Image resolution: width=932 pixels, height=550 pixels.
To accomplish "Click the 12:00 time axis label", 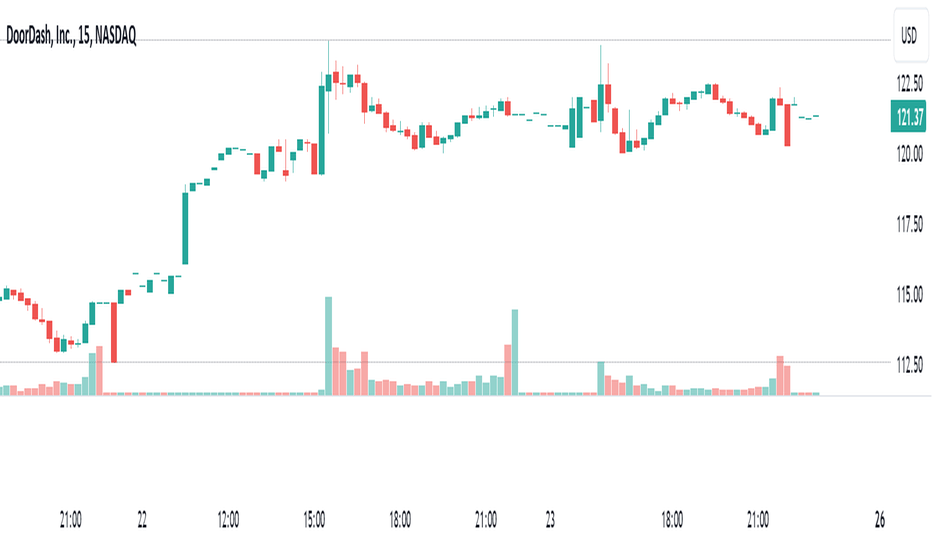I will click(228, 520).
